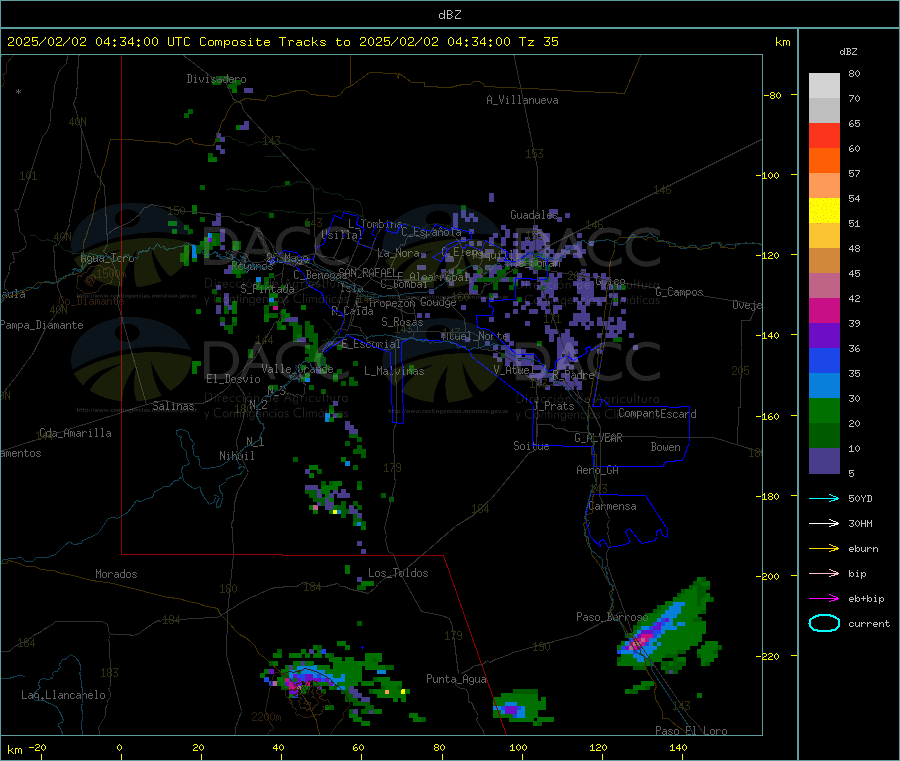The height and width of the screenshot is (761, 900).
Task: Click the 'dBZ' label above color scale
Action: pyautogui.click(x=848, y=52)
